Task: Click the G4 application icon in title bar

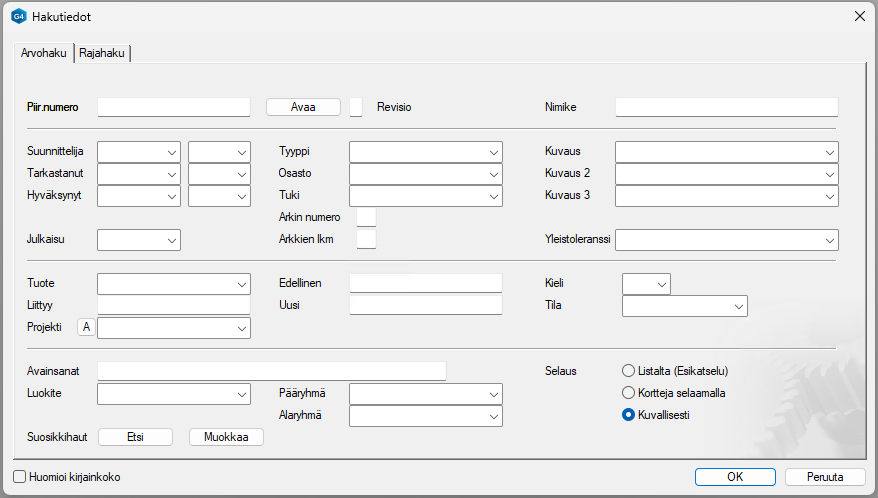Action: pos(18,16)
